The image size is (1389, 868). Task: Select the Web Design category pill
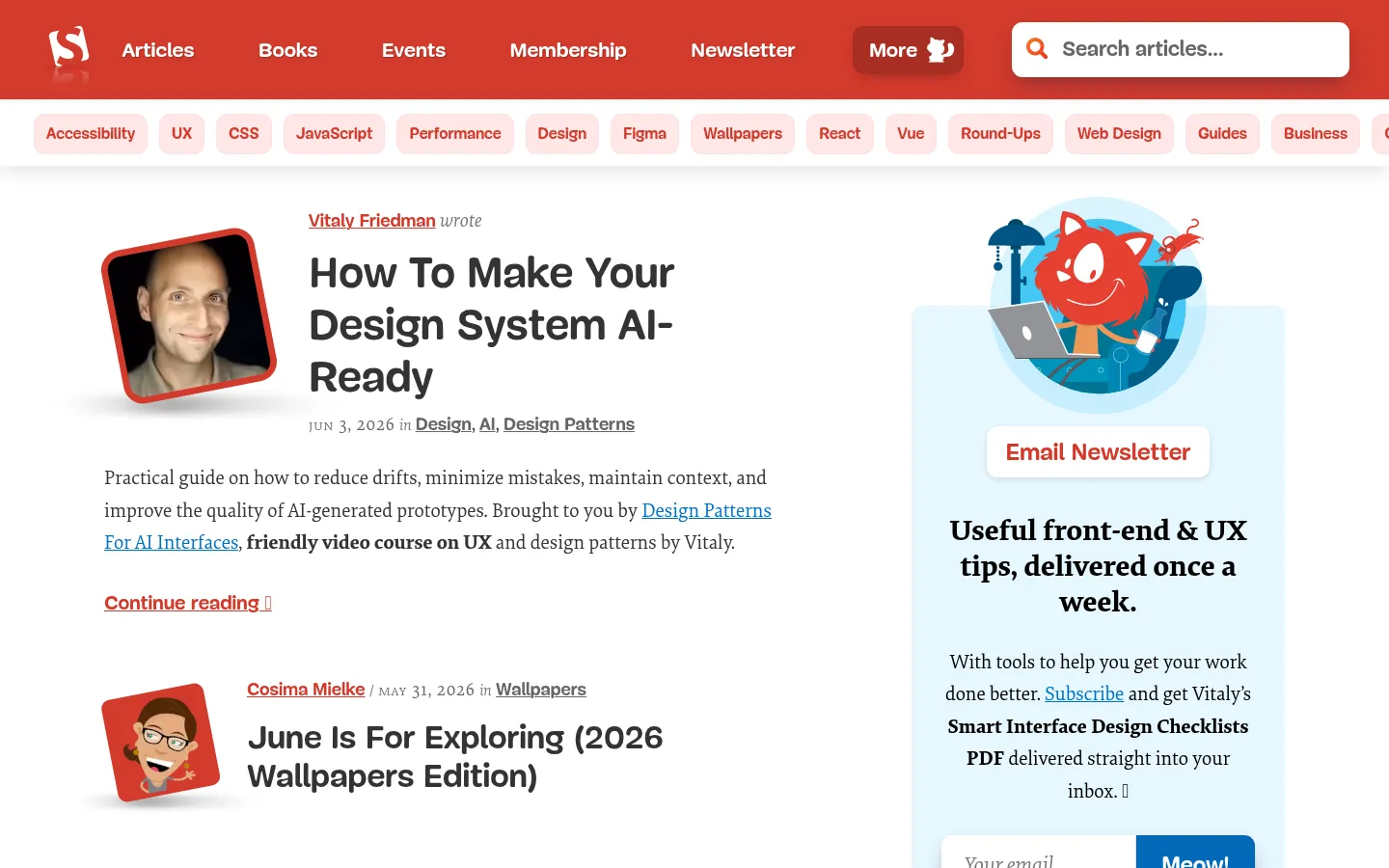coord(1119,134)
